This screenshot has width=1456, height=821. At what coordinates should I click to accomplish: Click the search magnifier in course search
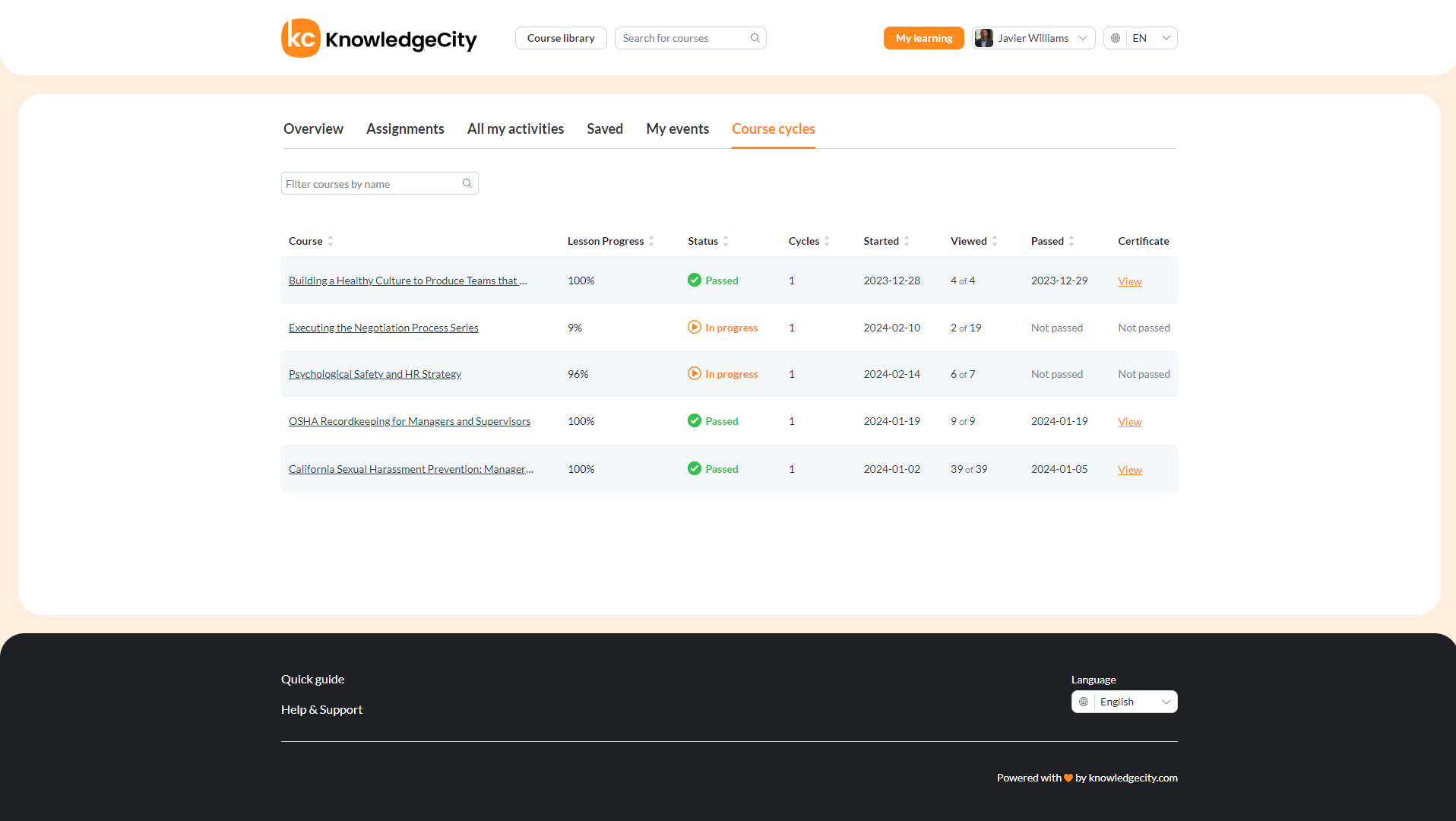[755, 38]
